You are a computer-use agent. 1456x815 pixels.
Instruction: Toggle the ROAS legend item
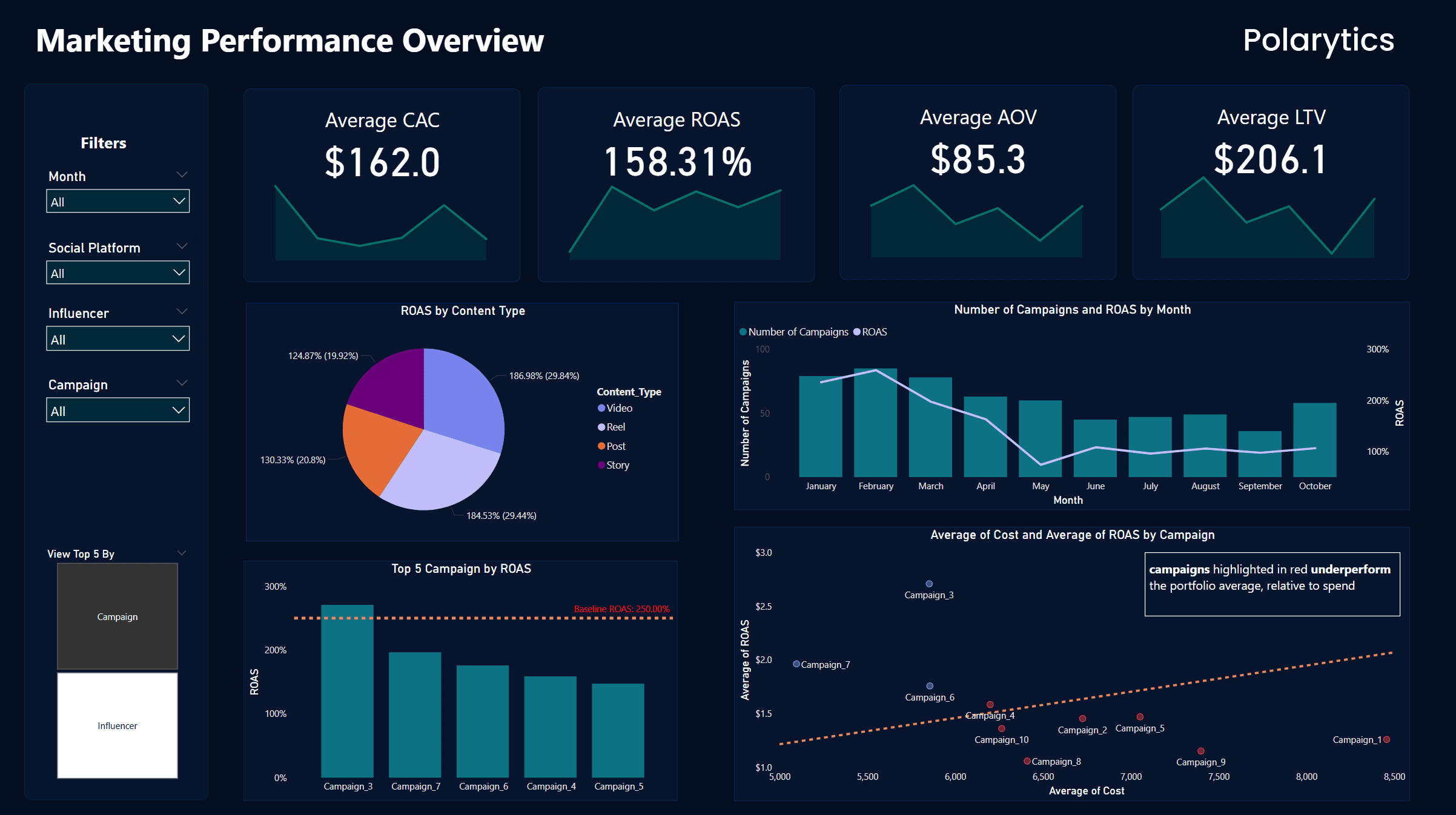(x=871, y=332)
